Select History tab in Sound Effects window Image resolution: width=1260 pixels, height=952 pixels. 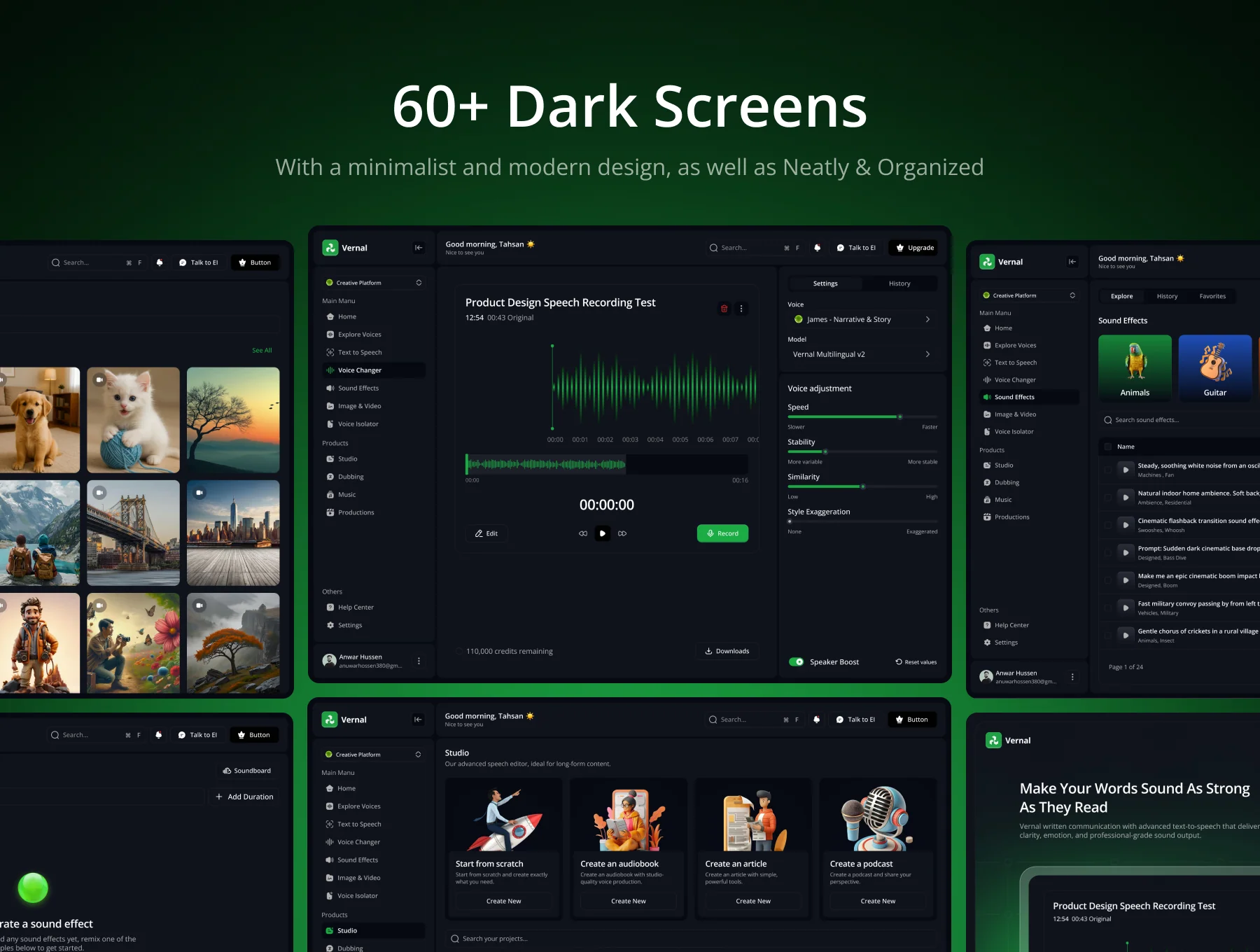1167,296
